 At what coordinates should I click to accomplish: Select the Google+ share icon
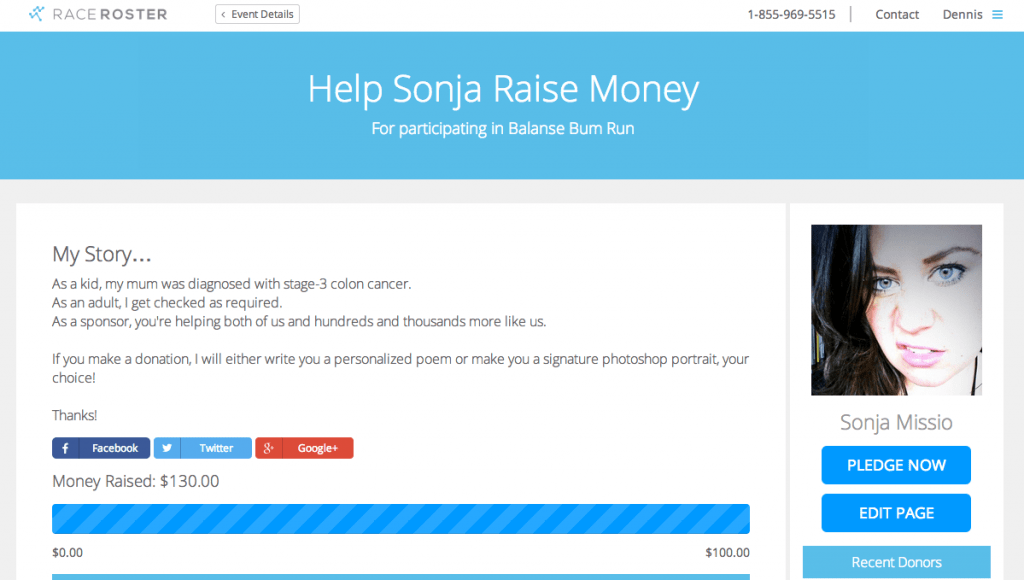click(x=268, y=447)
